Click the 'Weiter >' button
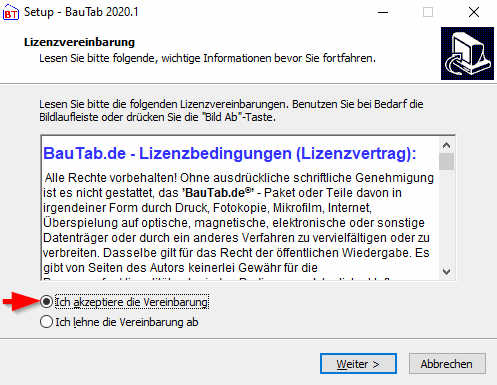 click(358, 364)
